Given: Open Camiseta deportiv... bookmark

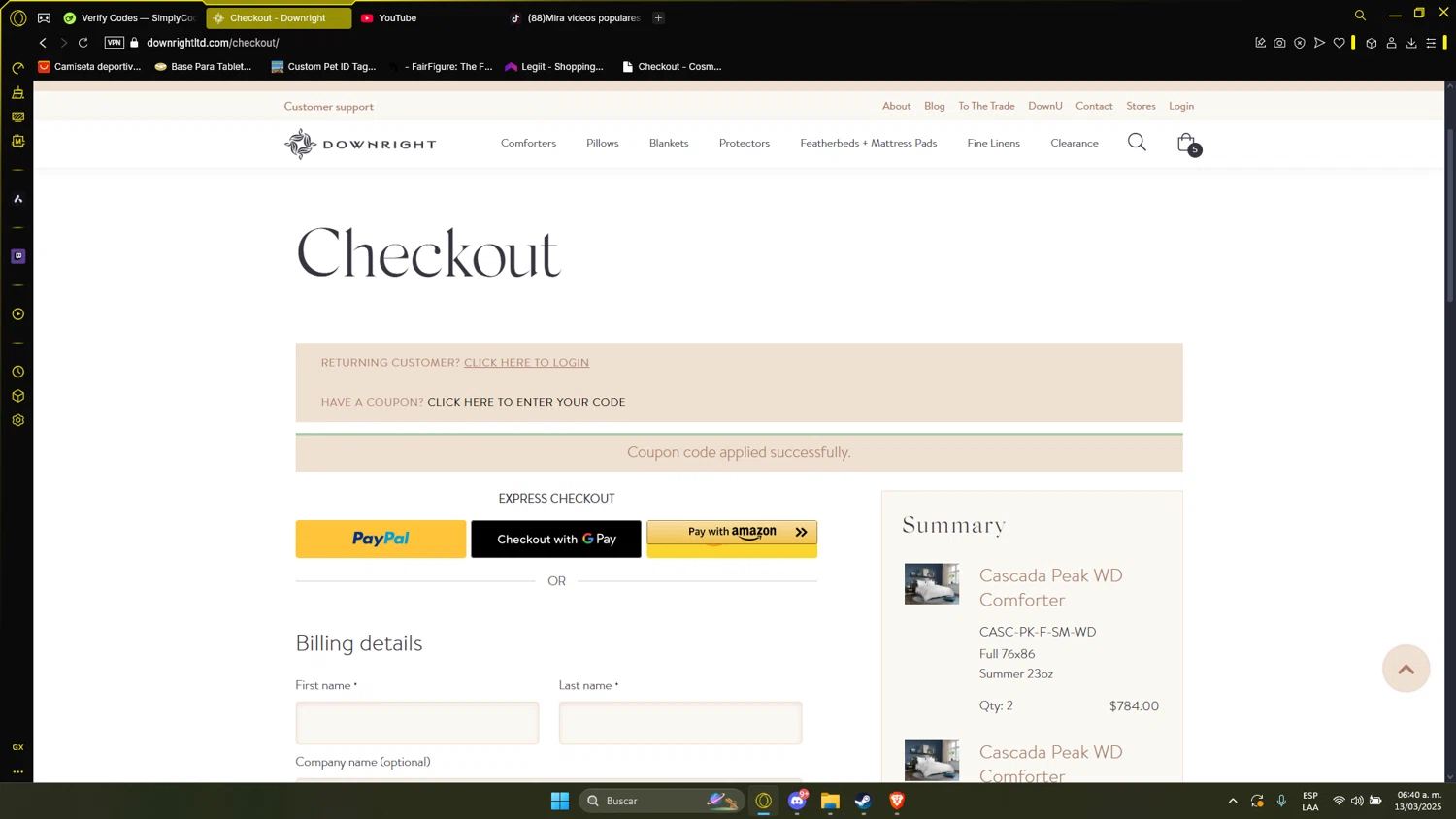Looking at the screenshot, I should (x=89, y=67).
